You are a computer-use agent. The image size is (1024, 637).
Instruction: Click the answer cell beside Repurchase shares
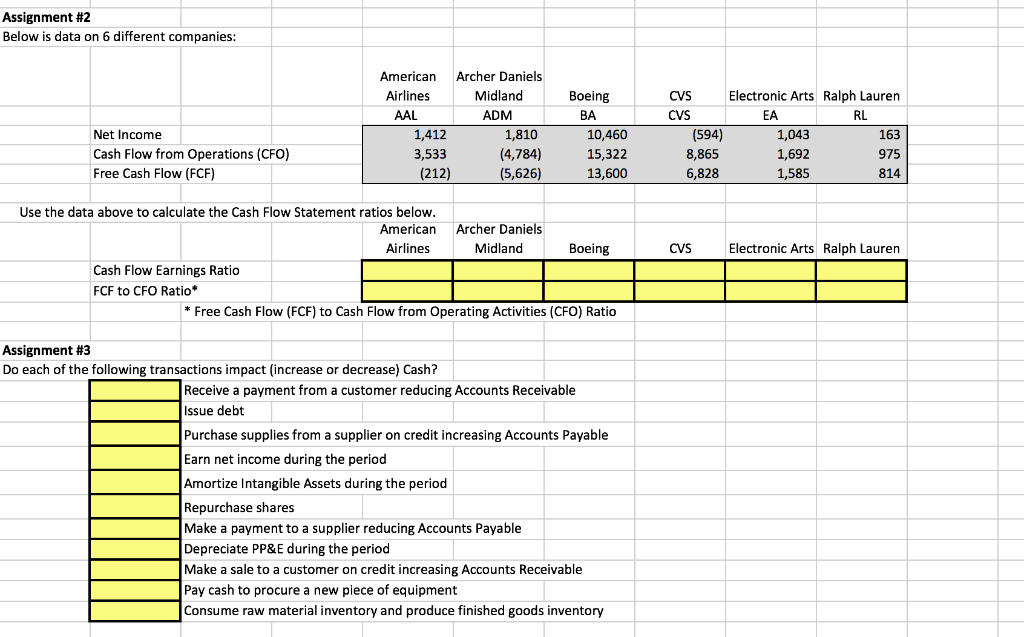[x=134, y=507]
